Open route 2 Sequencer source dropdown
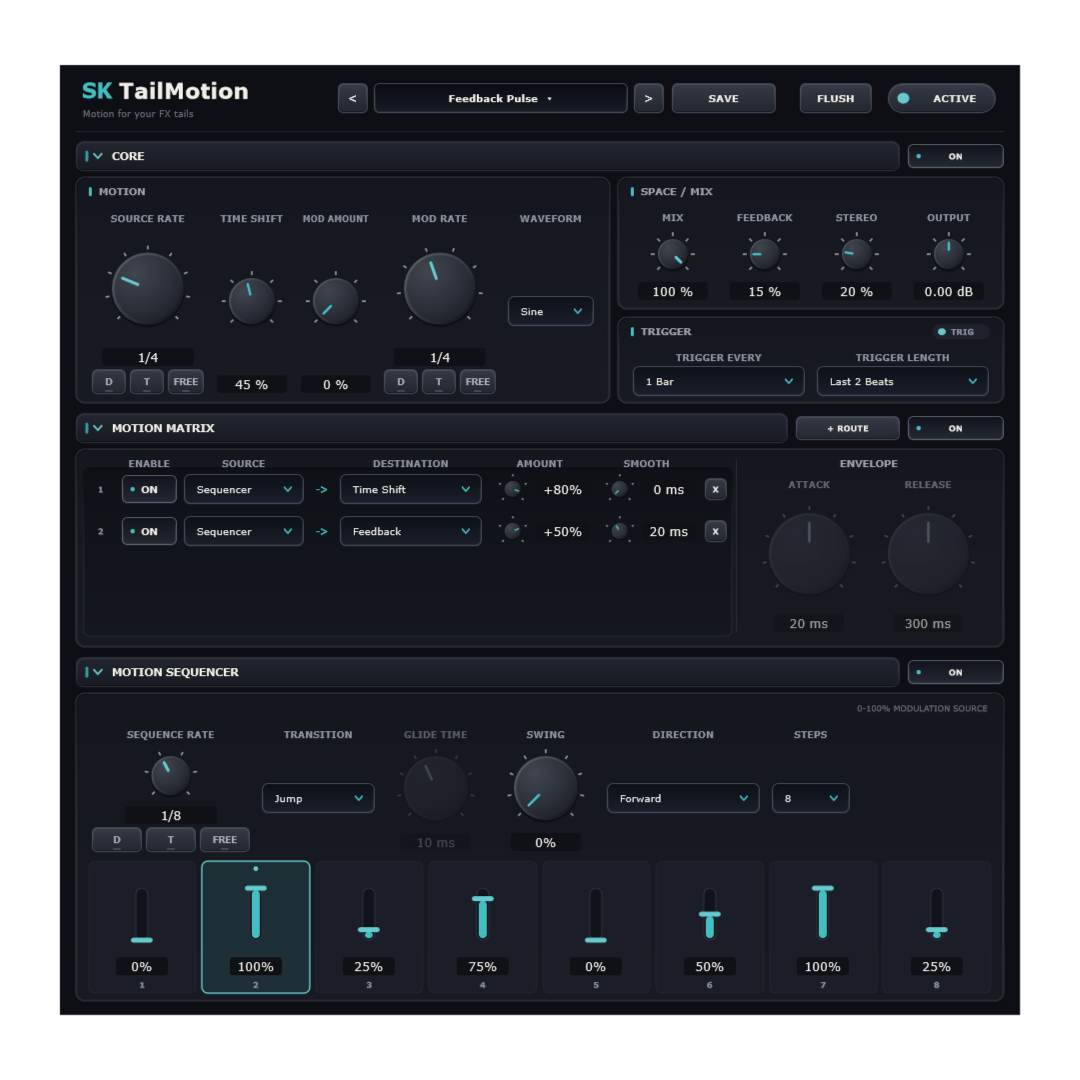Viewport: 1080px width, 1080px height. click(243, 532)
